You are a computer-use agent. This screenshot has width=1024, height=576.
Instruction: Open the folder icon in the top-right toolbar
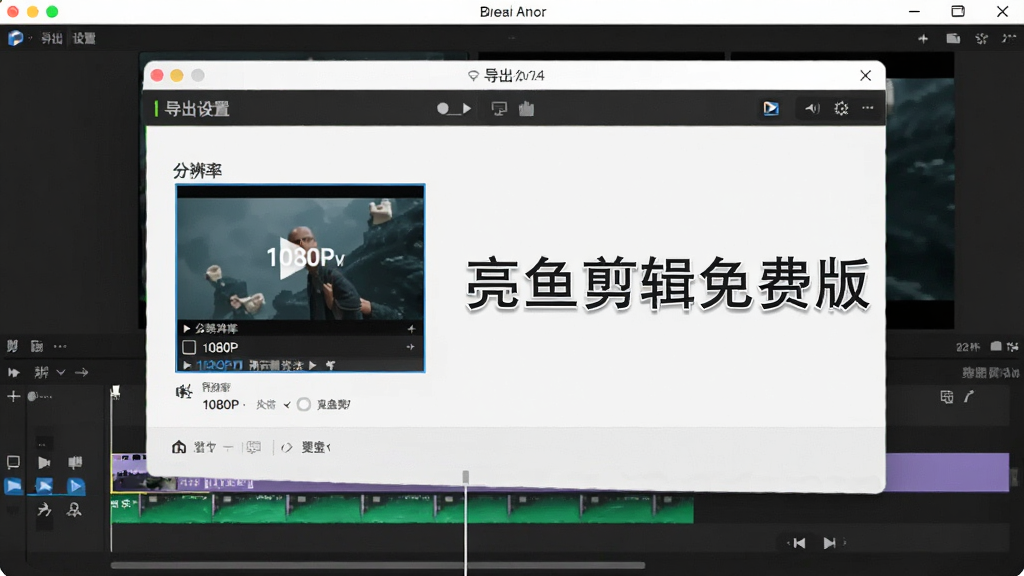953,39
